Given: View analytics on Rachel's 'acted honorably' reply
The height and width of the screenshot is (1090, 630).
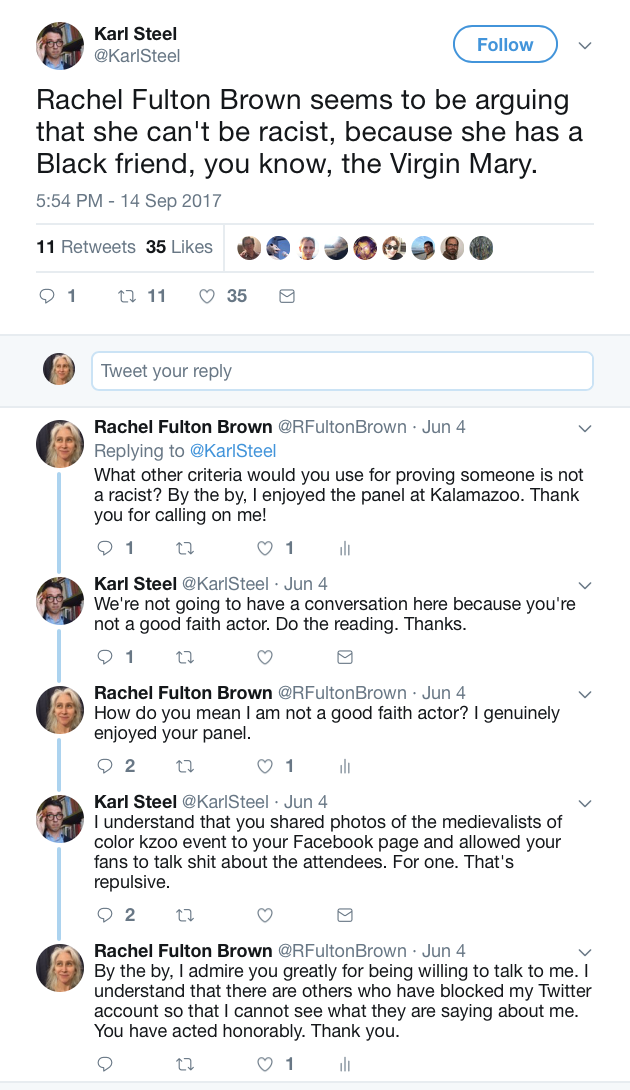Looking at the screenshot, I should (x=344, y=1064).
